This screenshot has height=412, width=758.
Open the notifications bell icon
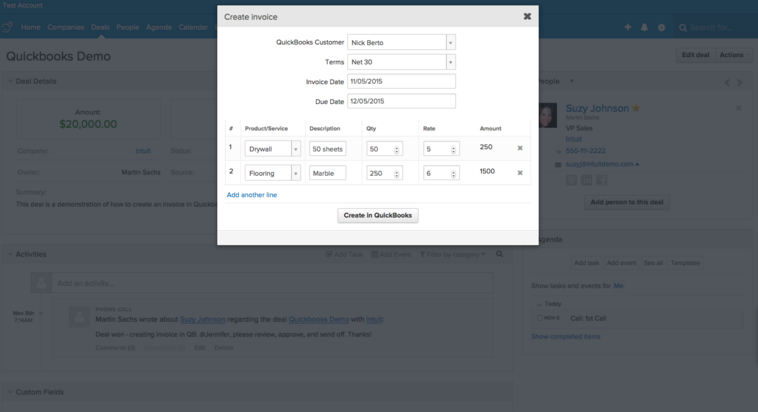(644, 27)
